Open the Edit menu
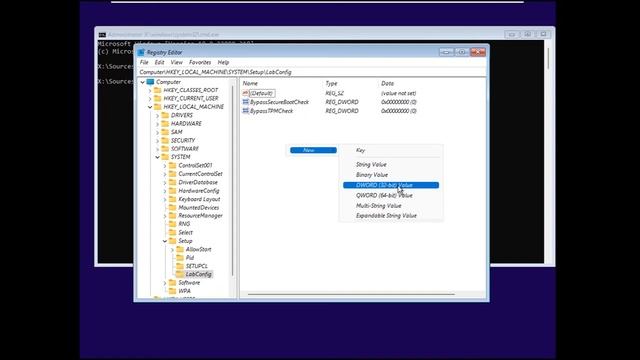This screenshot has height=360, width=640. coord(159,62)
